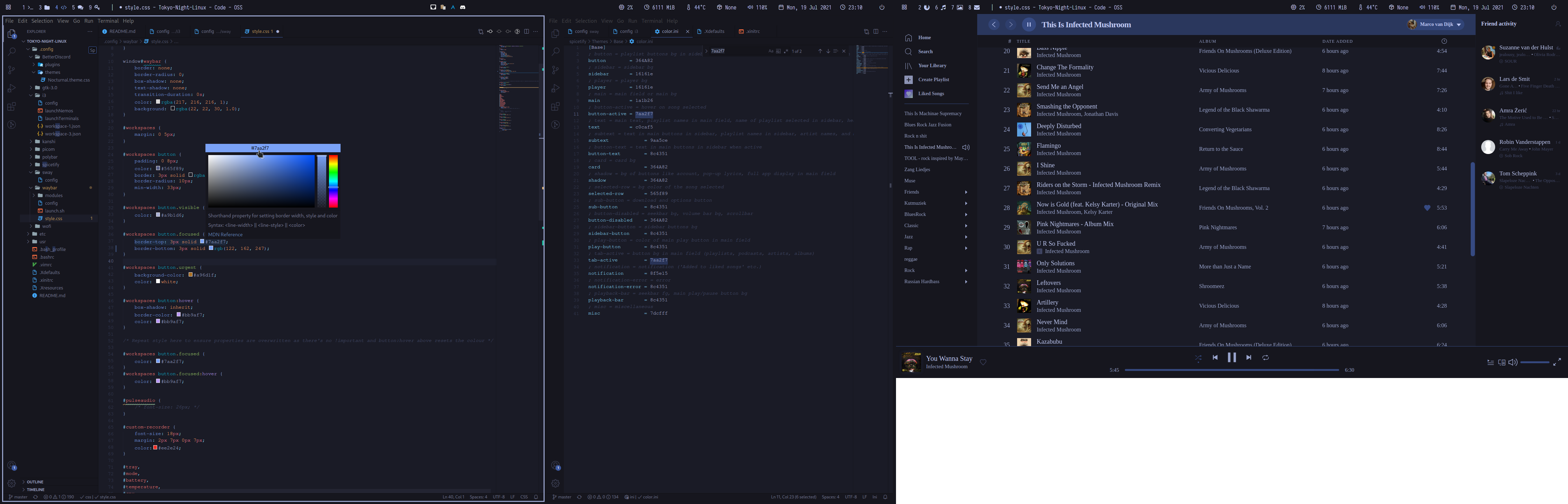
Task: Expand the polybar folder
Action: (x=31, y=157)
